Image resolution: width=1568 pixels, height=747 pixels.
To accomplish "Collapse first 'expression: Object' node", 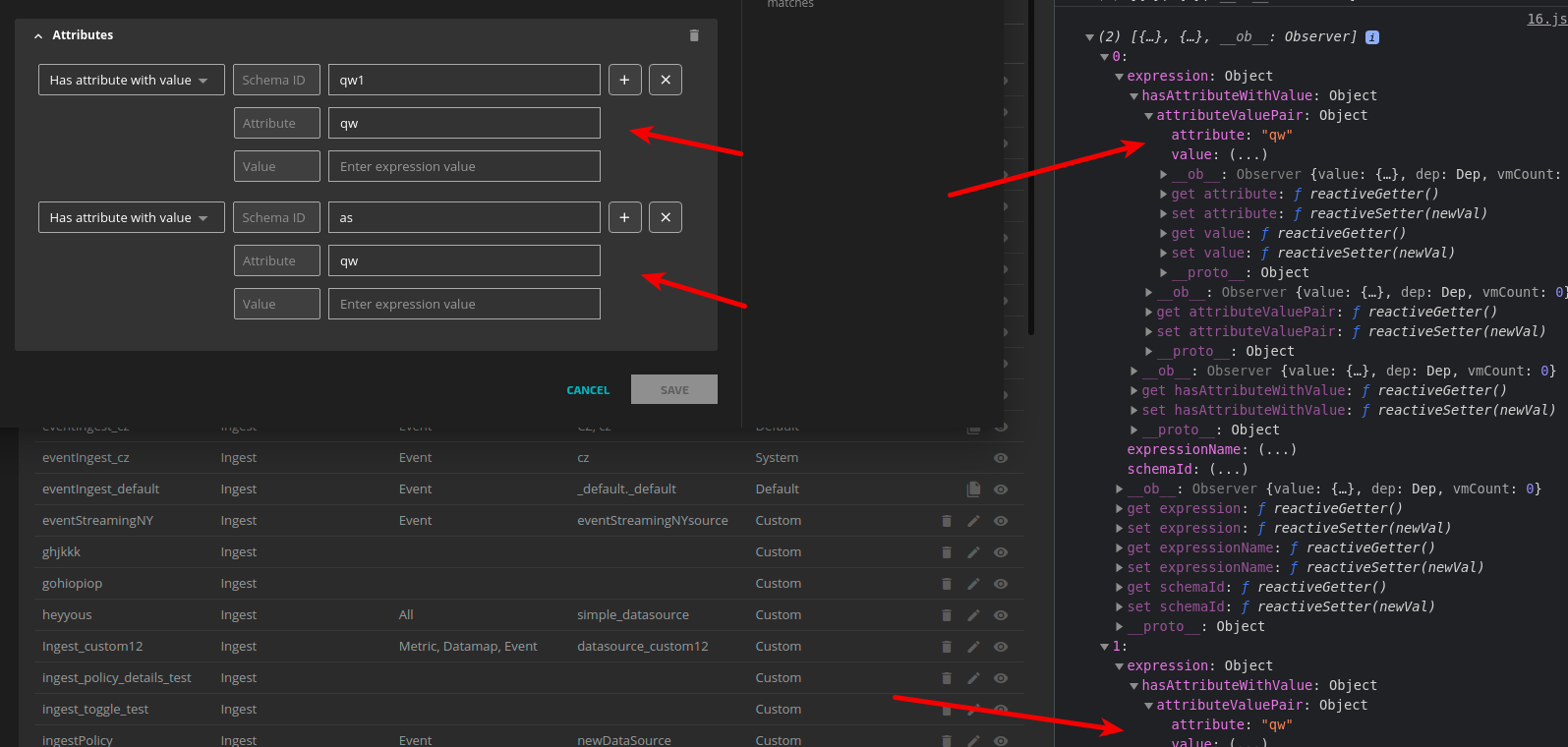I will click(x=1119, y=77).
